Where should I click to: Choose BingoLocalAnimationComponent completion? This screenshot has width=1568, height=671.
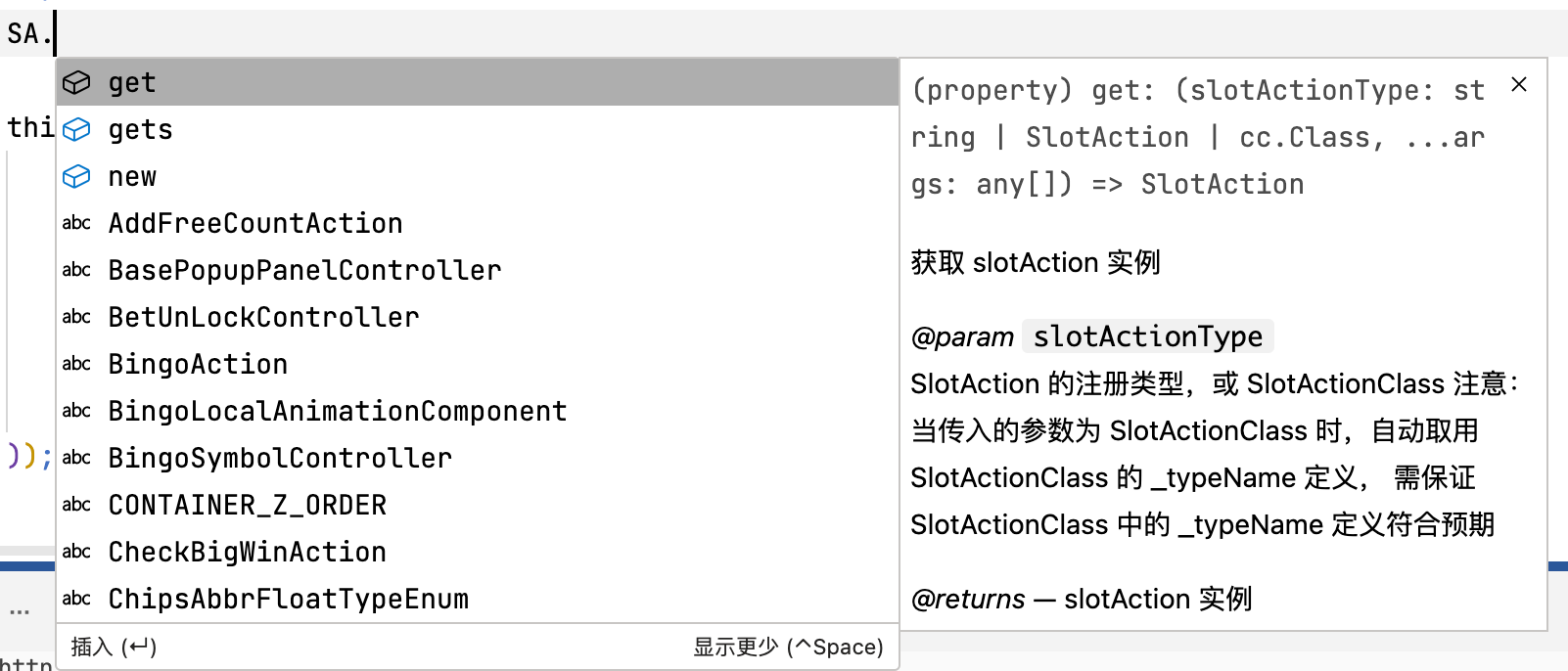[338, 412]
